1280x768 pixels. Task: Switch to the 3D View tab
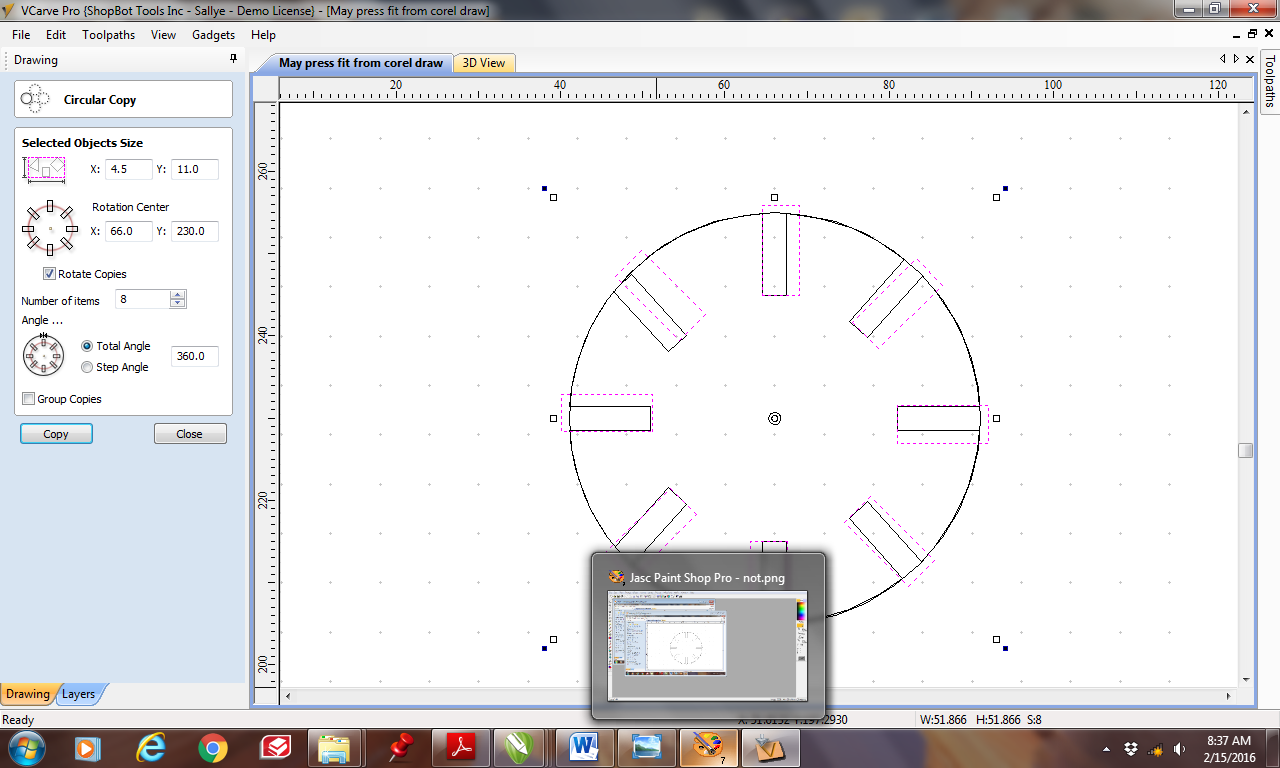[484, 62]
